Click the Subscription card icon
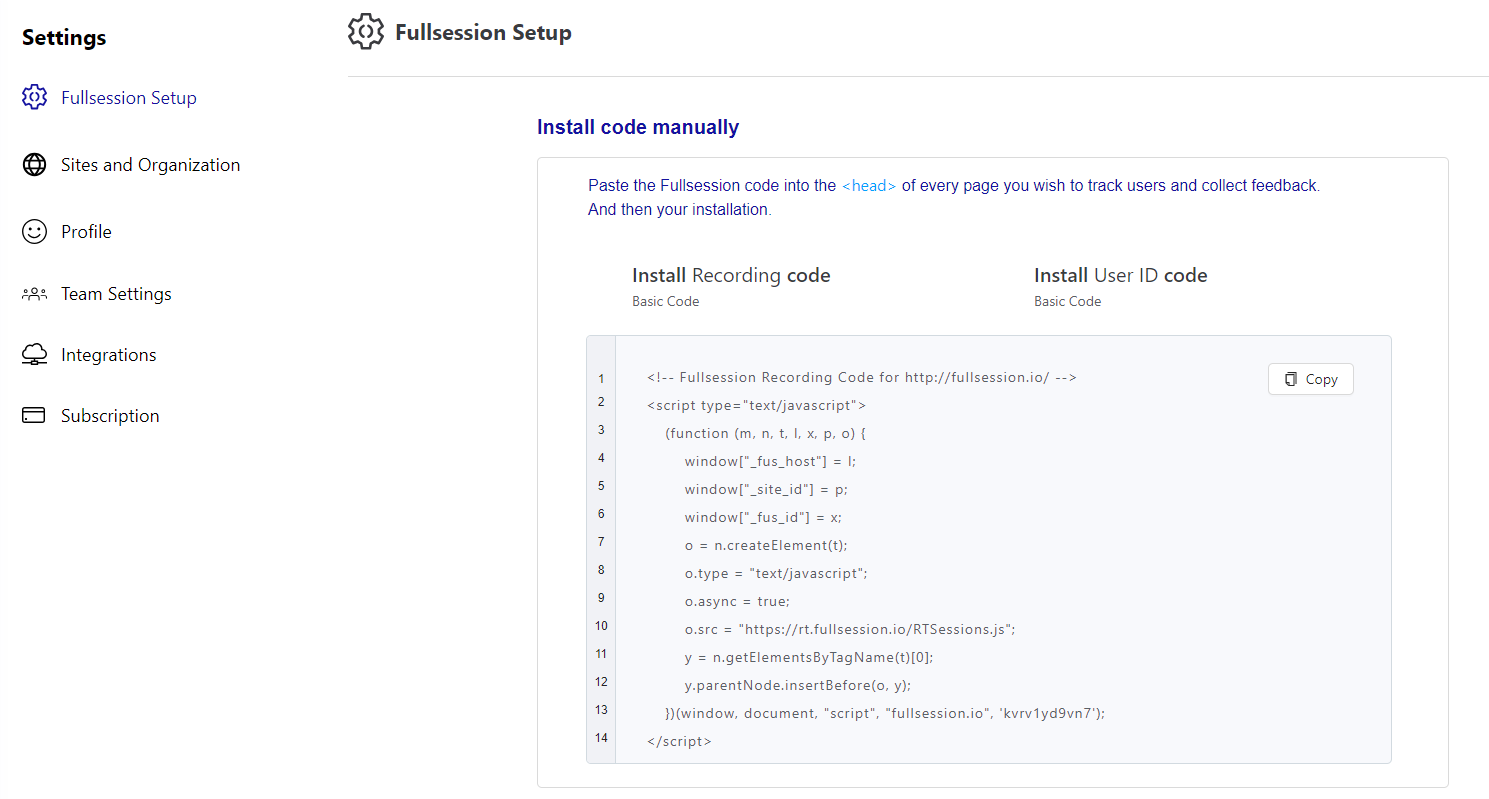The height and width of the screenshot is (799, 1489). point(34,416)
